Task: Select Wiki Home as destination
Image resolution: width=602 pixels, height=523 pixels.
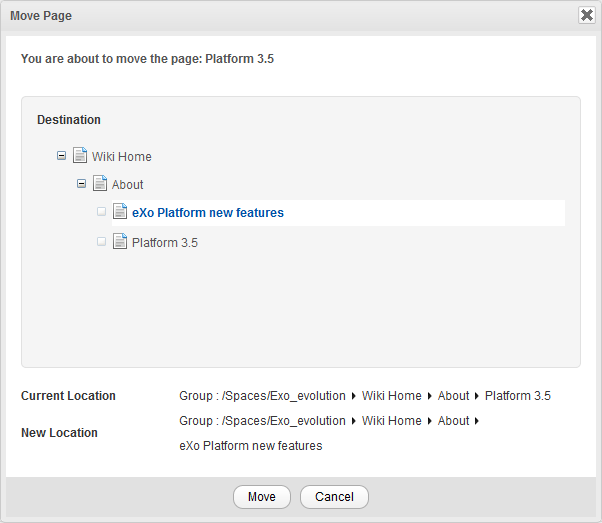Action: click(x=122, y=157)
